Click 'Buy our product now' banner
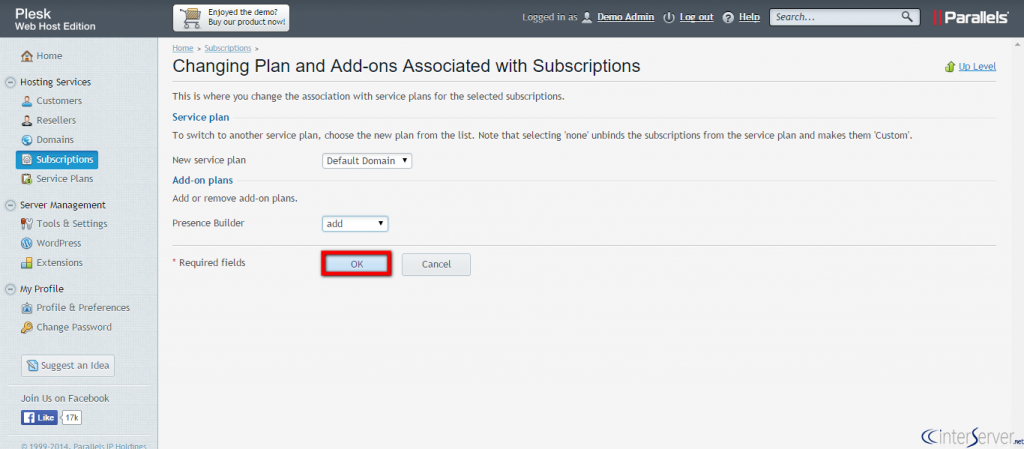The height and width of the screenshot is (449, 1024). (x=231, y=18)
